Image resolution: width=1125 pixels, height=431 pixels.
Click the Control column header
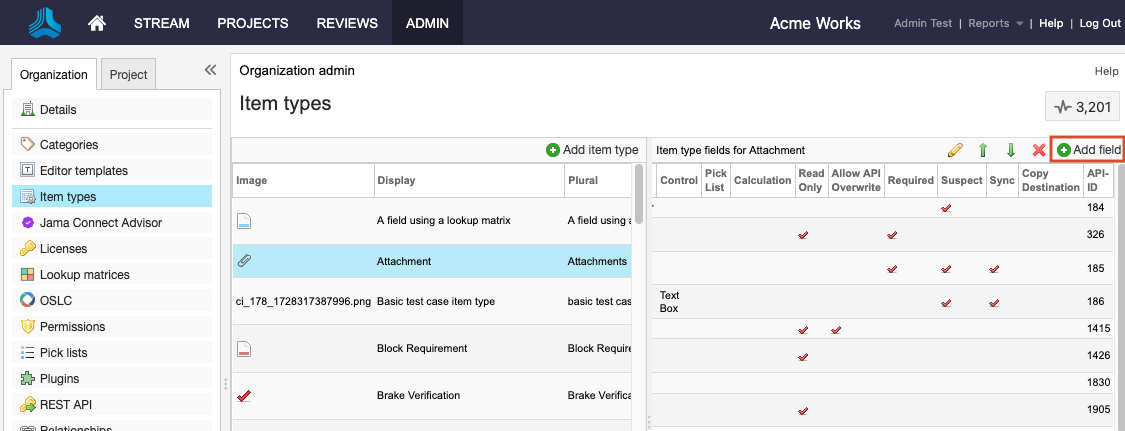coord(678,181)
